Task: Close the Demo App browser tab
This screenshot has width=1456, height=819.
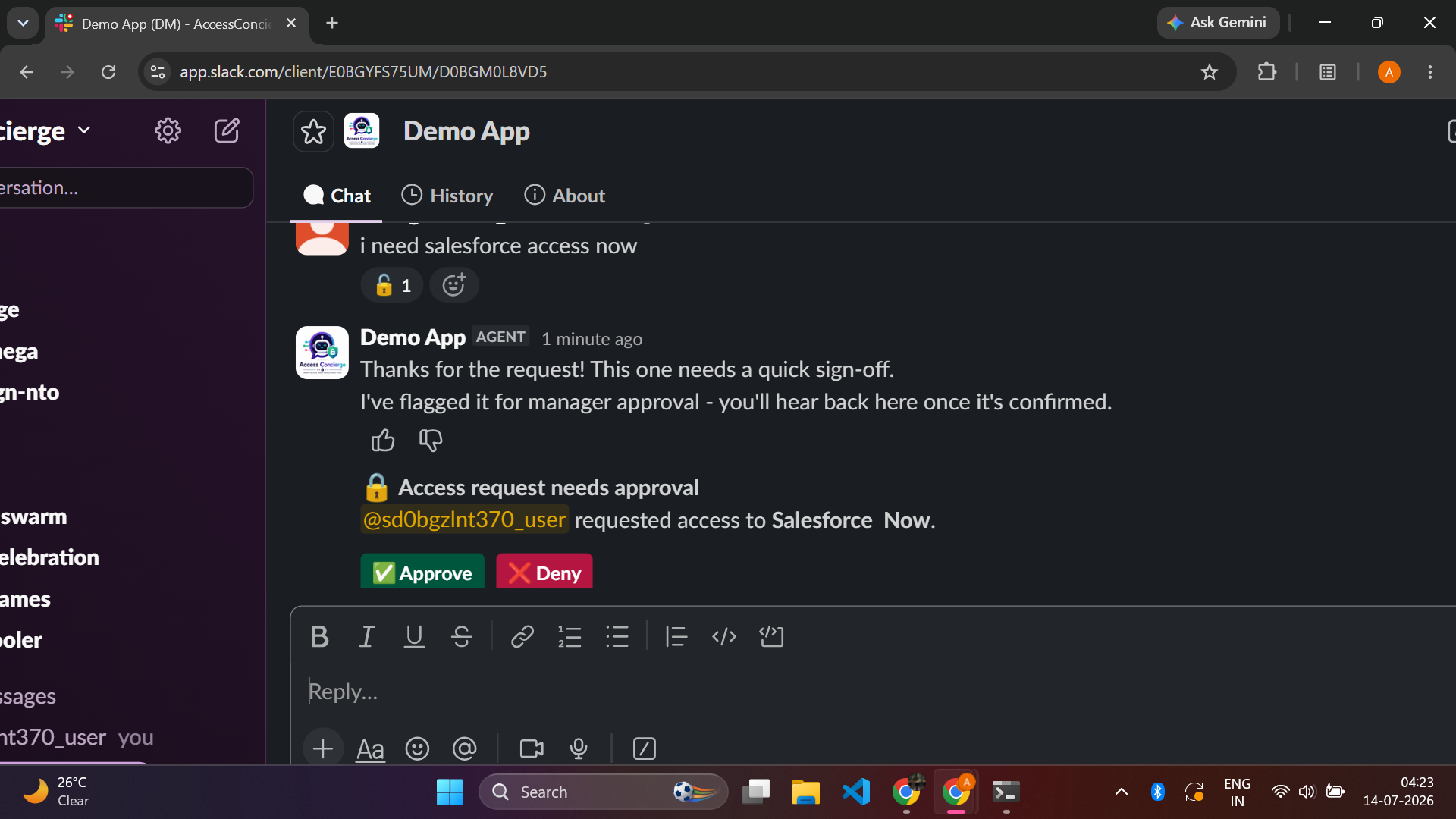Action: point(291,24)
